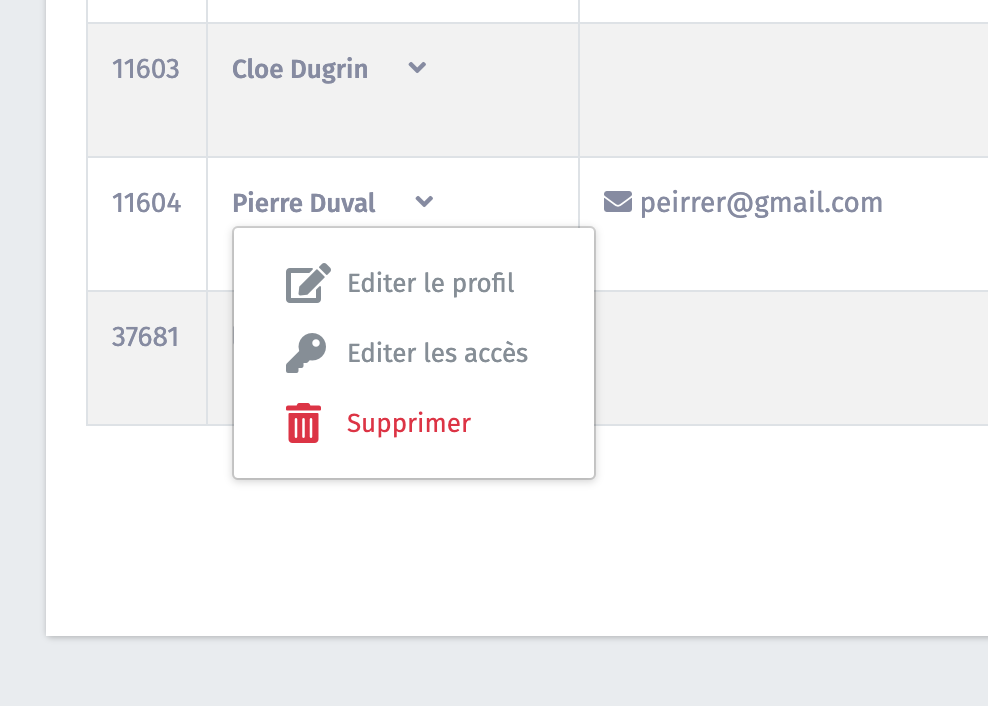The width and height of the screenshot is (988, 706).
Task: Click the envelope icon beside peirrer@gmail.com
Action: click(618, 202)
